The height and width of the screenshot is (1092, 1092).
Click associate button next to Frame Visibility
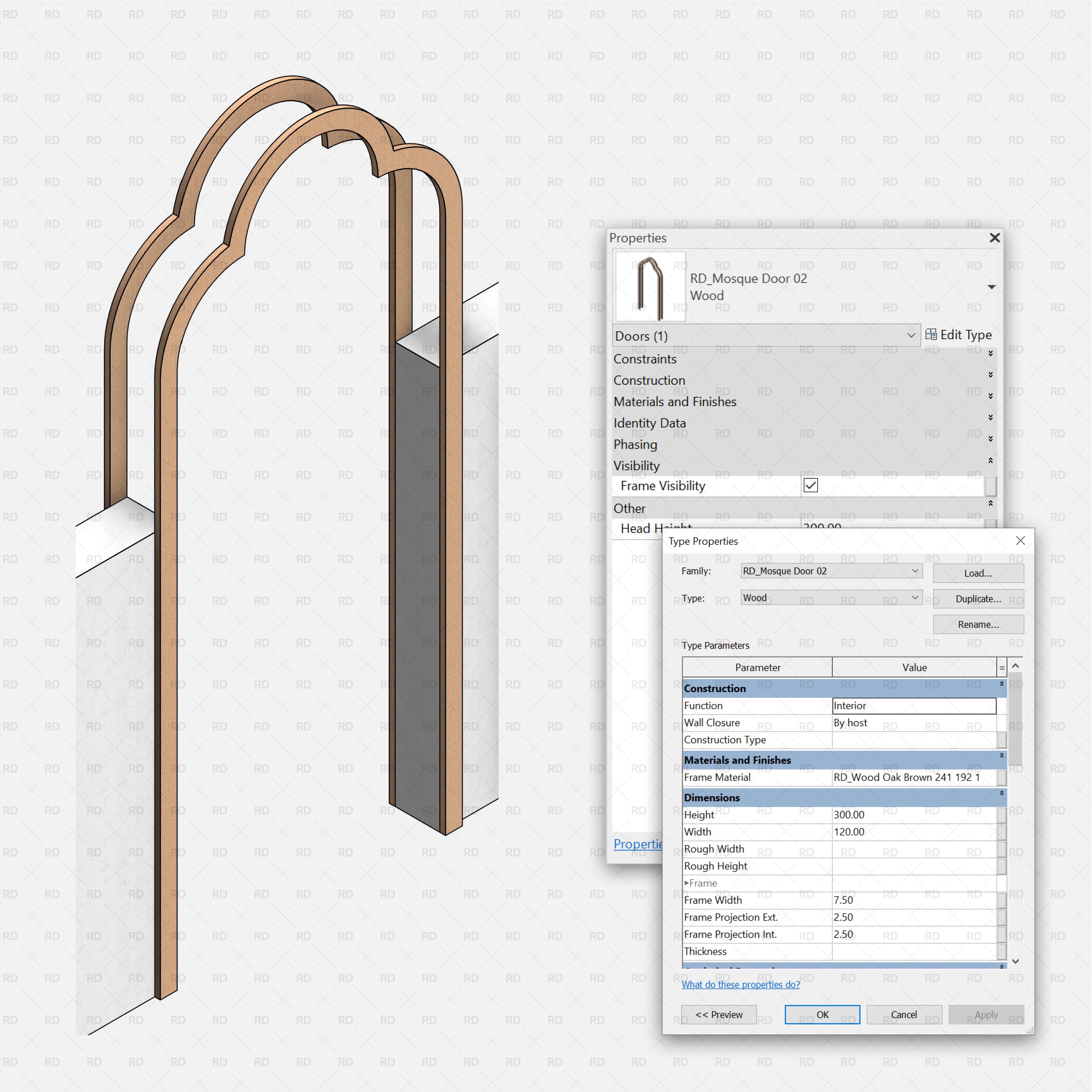coord(990,486)
